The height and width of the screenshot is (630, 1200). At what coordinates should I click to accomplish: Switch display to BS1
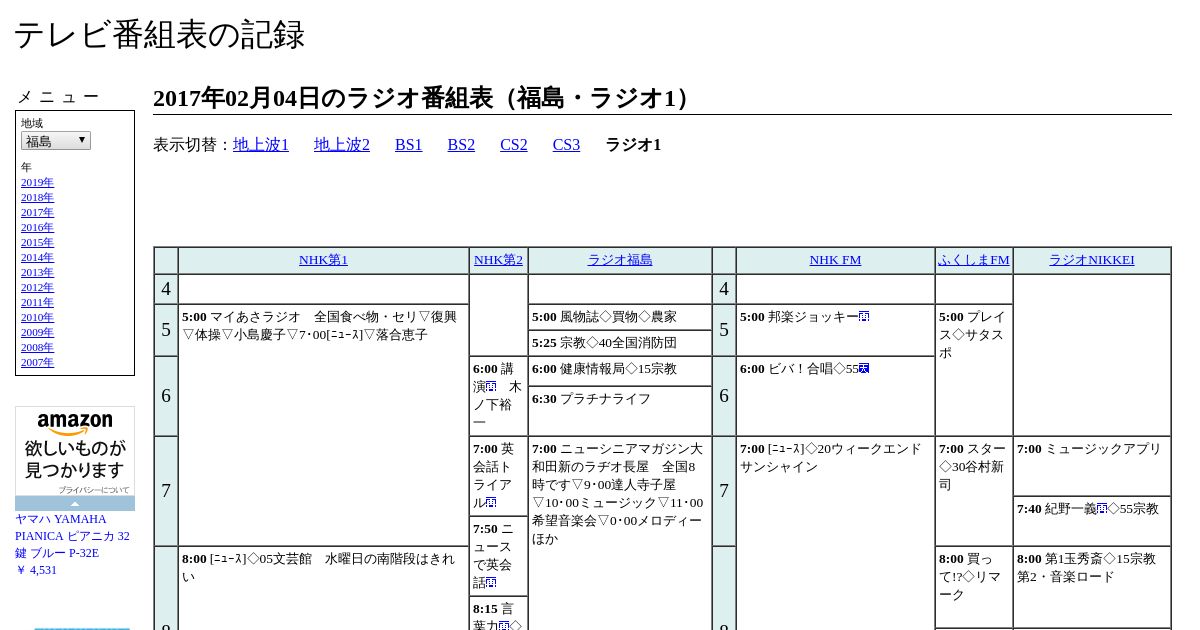[x=409, y=145]
